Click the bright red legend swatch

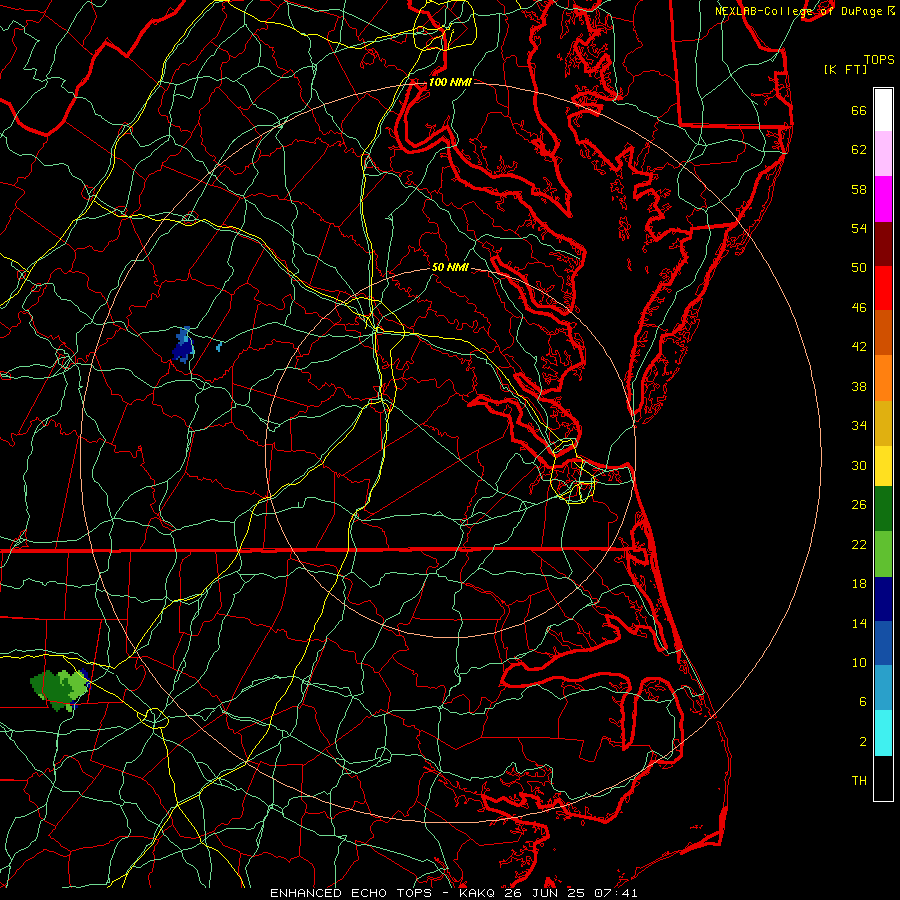(x=883, y=288)
